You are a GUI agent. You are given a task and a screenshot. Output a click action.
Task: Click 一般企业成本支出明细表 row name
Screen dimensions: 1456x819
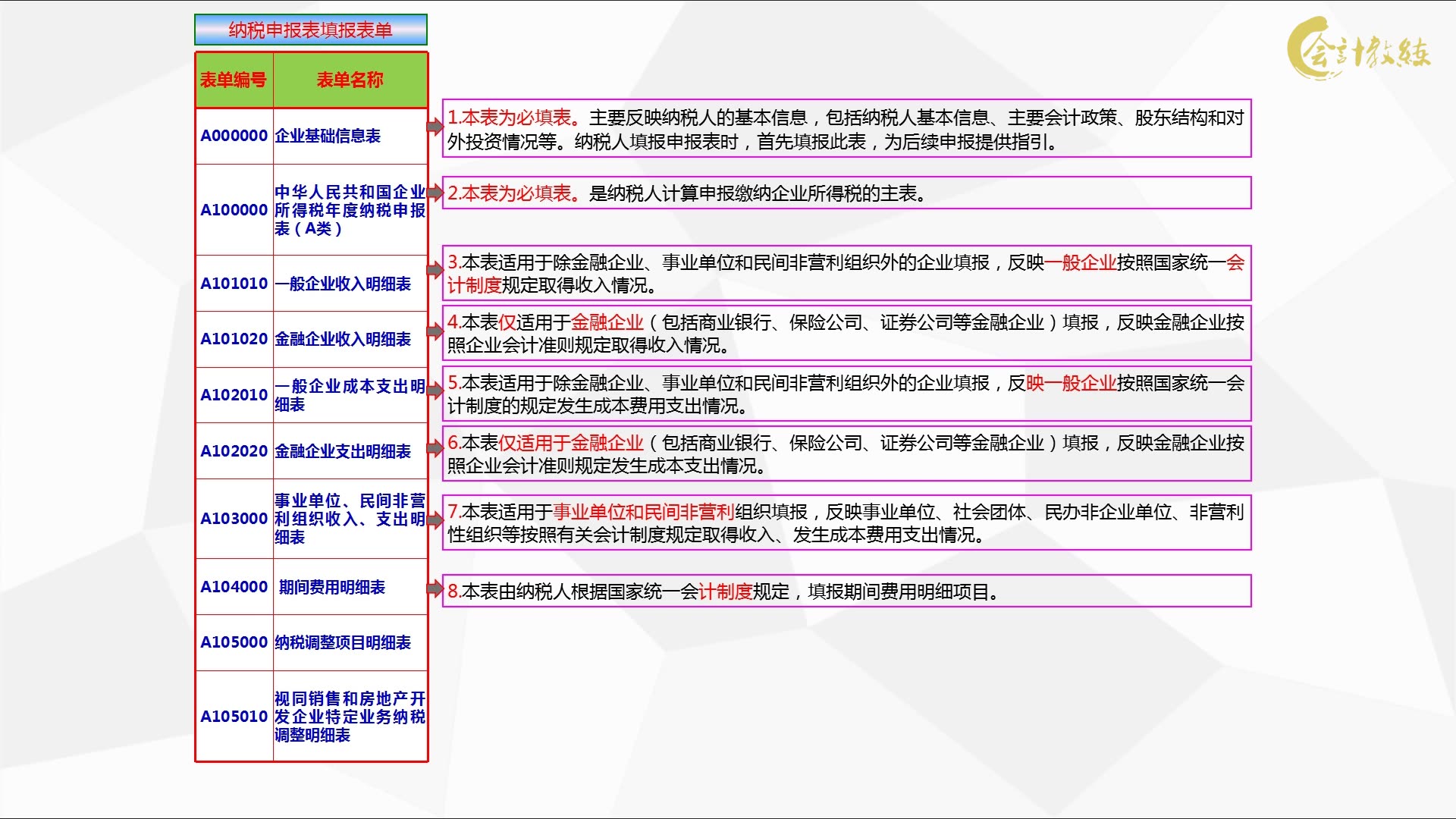tap(350, 395)
